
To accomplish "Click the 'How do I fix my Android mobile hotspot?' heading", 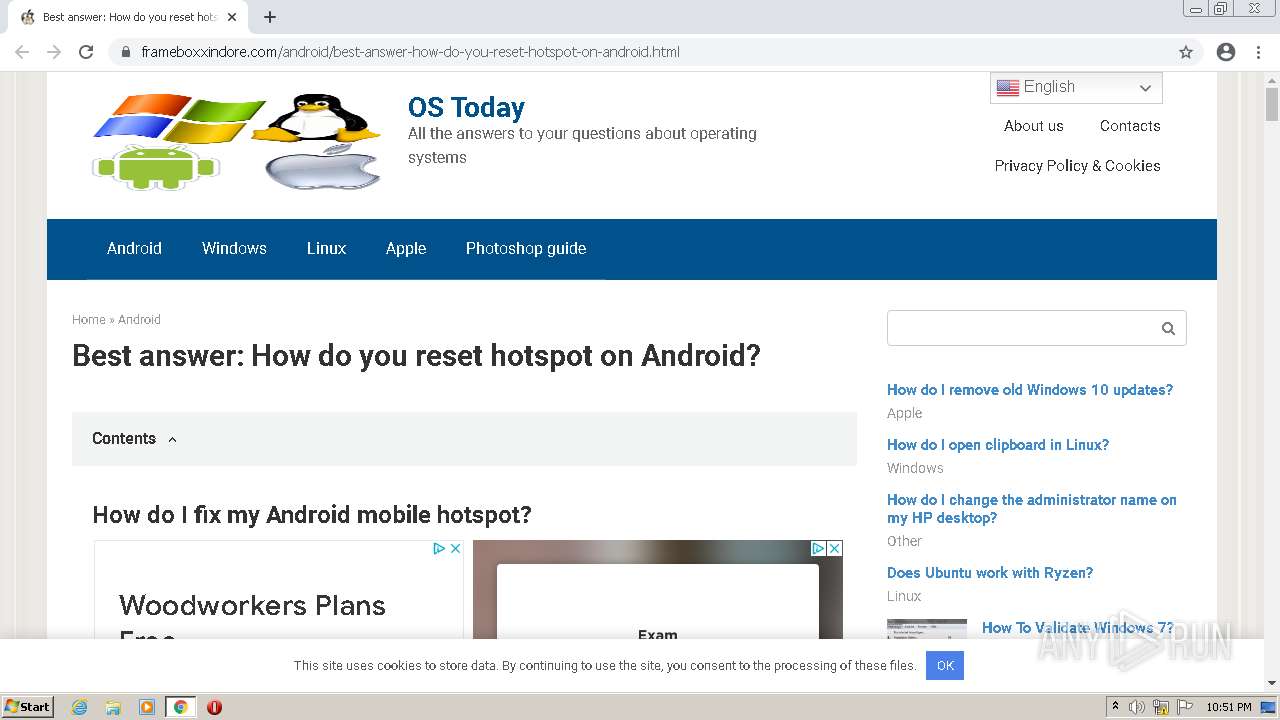I will click(x=312, y=515).
